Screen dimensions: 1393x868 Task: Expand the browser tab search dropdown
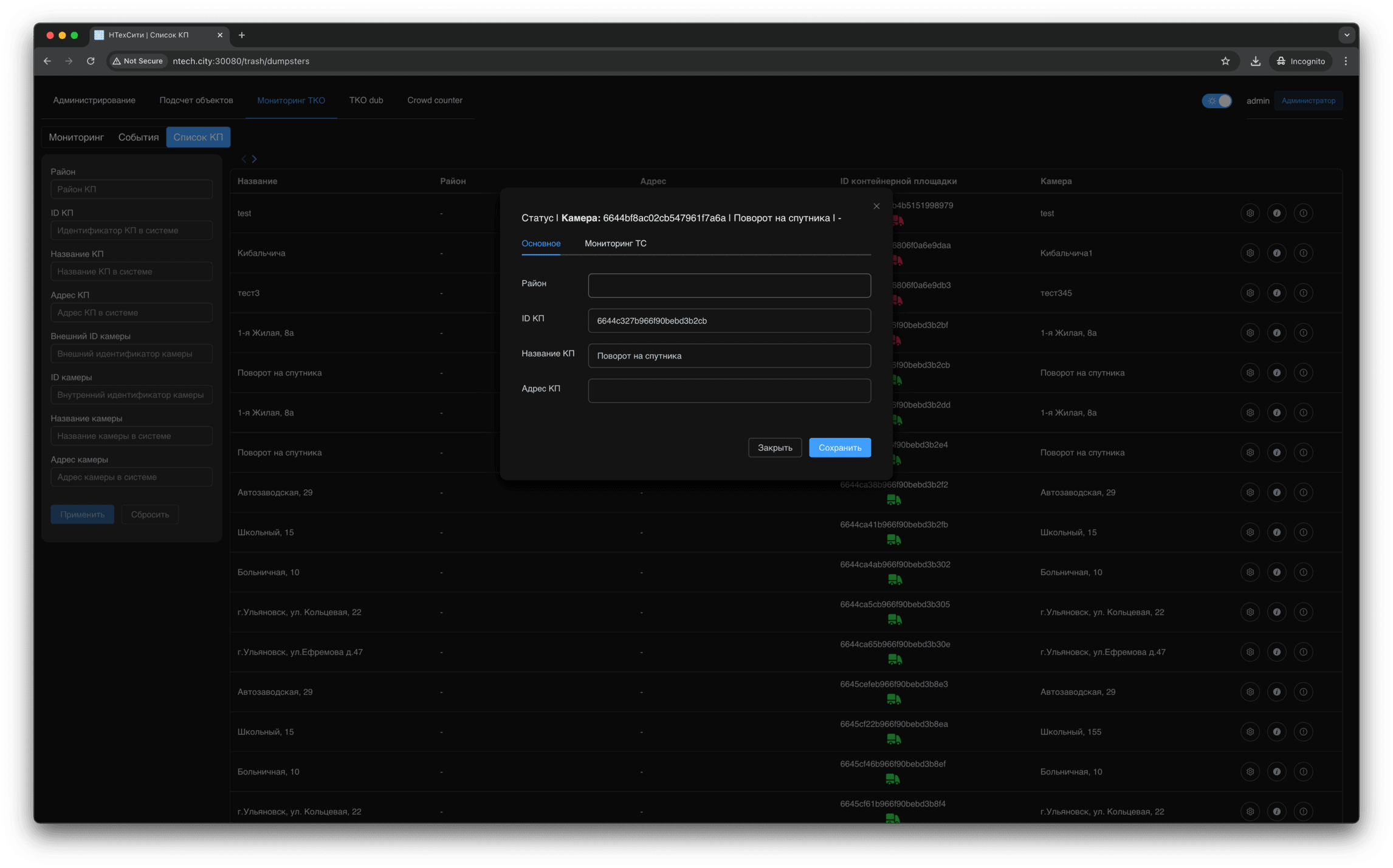pos(1346,35)
